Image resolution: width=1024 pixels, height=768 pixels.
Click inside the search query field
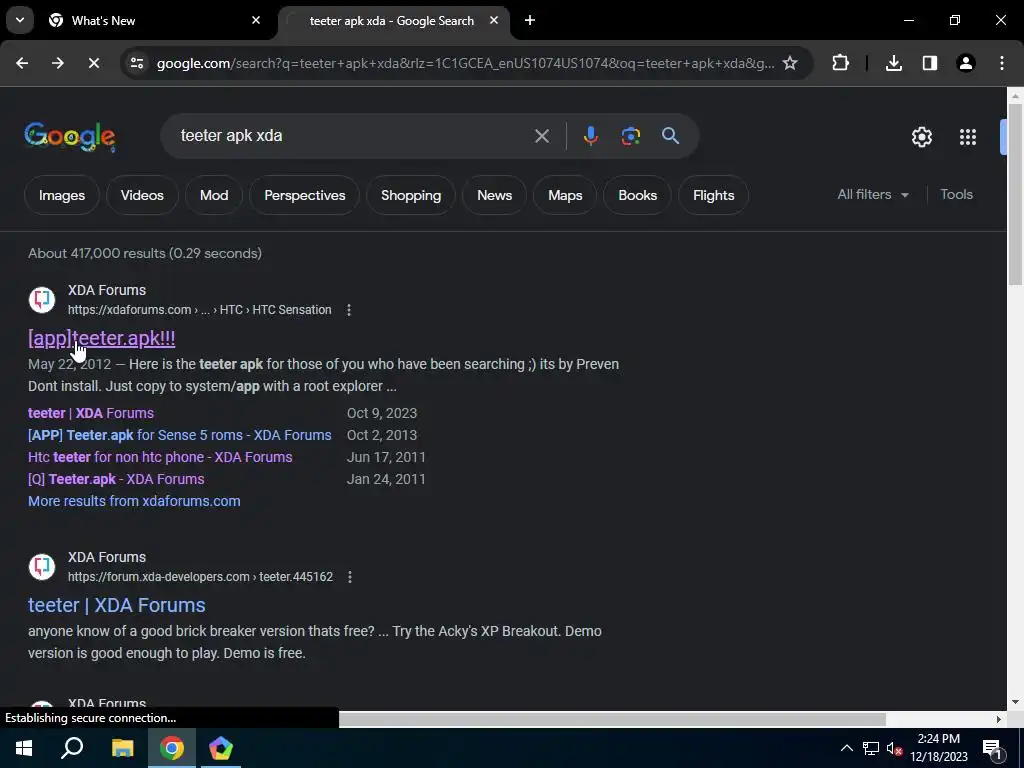(x=353, y=136)
